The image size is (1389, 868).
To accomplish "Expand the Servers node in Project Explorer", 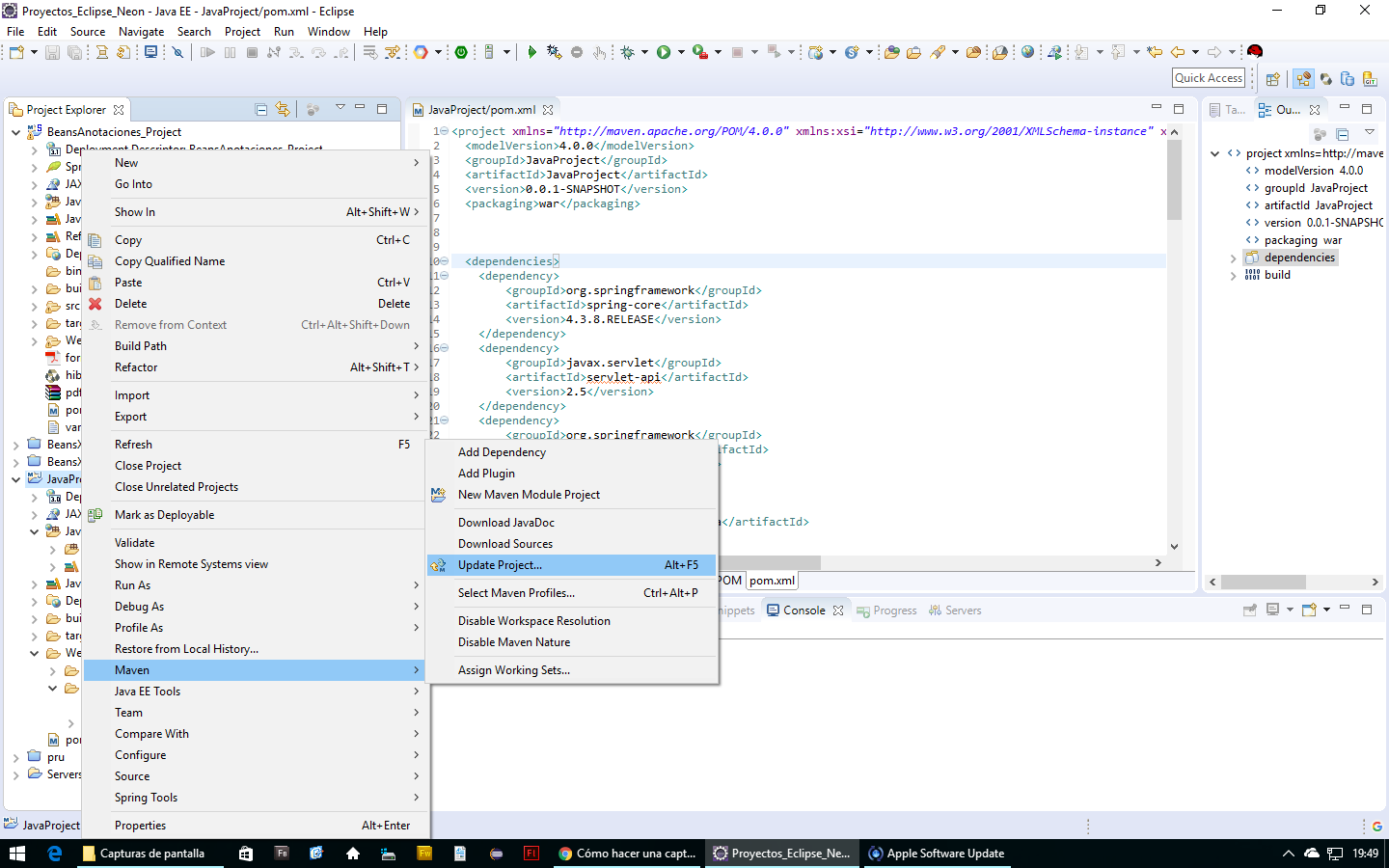I will [16, 774].
